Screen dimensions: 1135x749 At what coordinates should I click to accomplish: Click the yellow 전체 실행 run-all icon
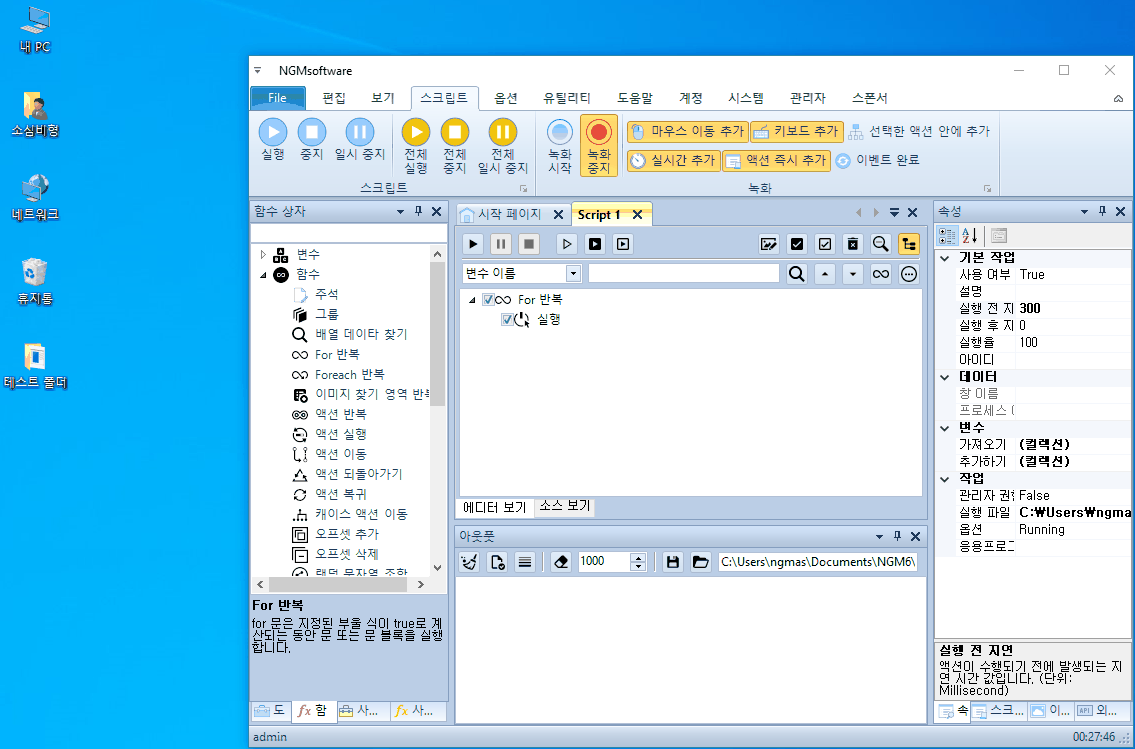click(416, 132)
